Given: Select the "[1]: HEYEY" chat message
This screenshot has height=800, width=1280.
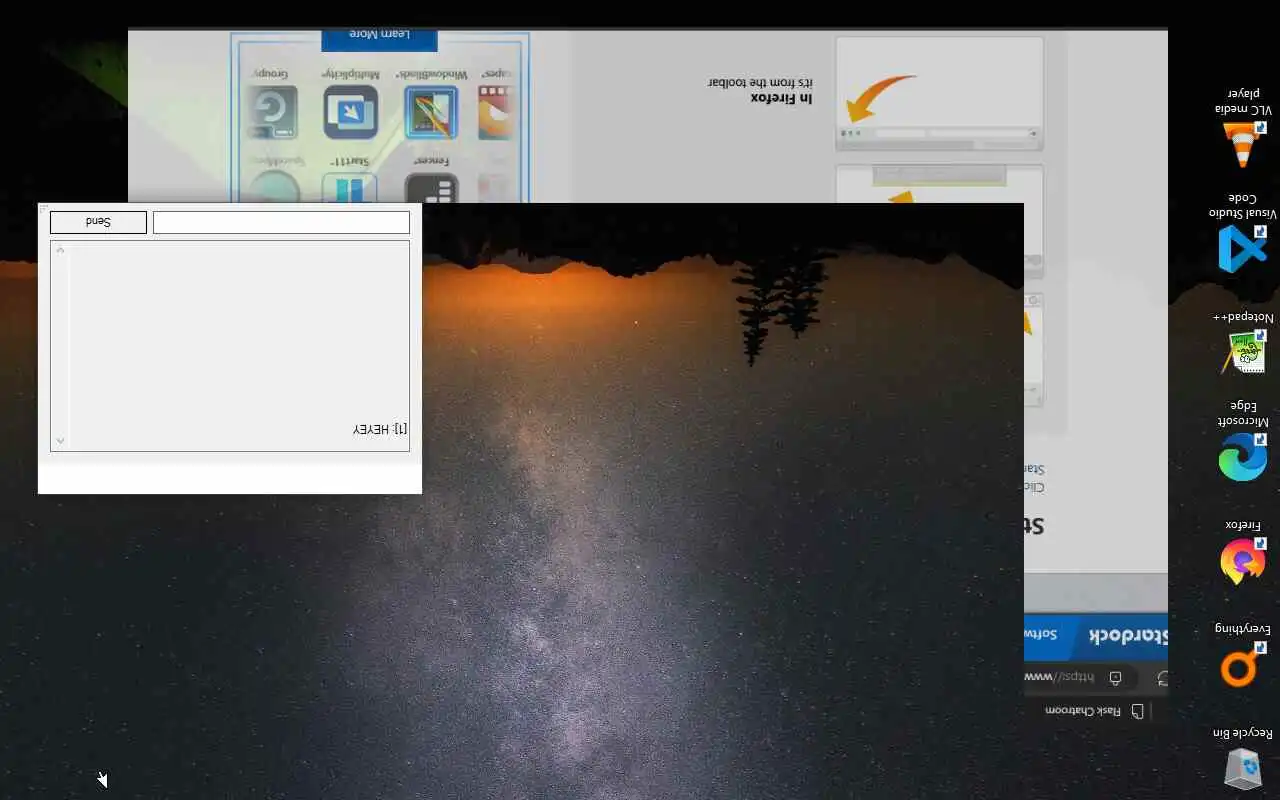Looking at the screenshot, I should 379,429.
